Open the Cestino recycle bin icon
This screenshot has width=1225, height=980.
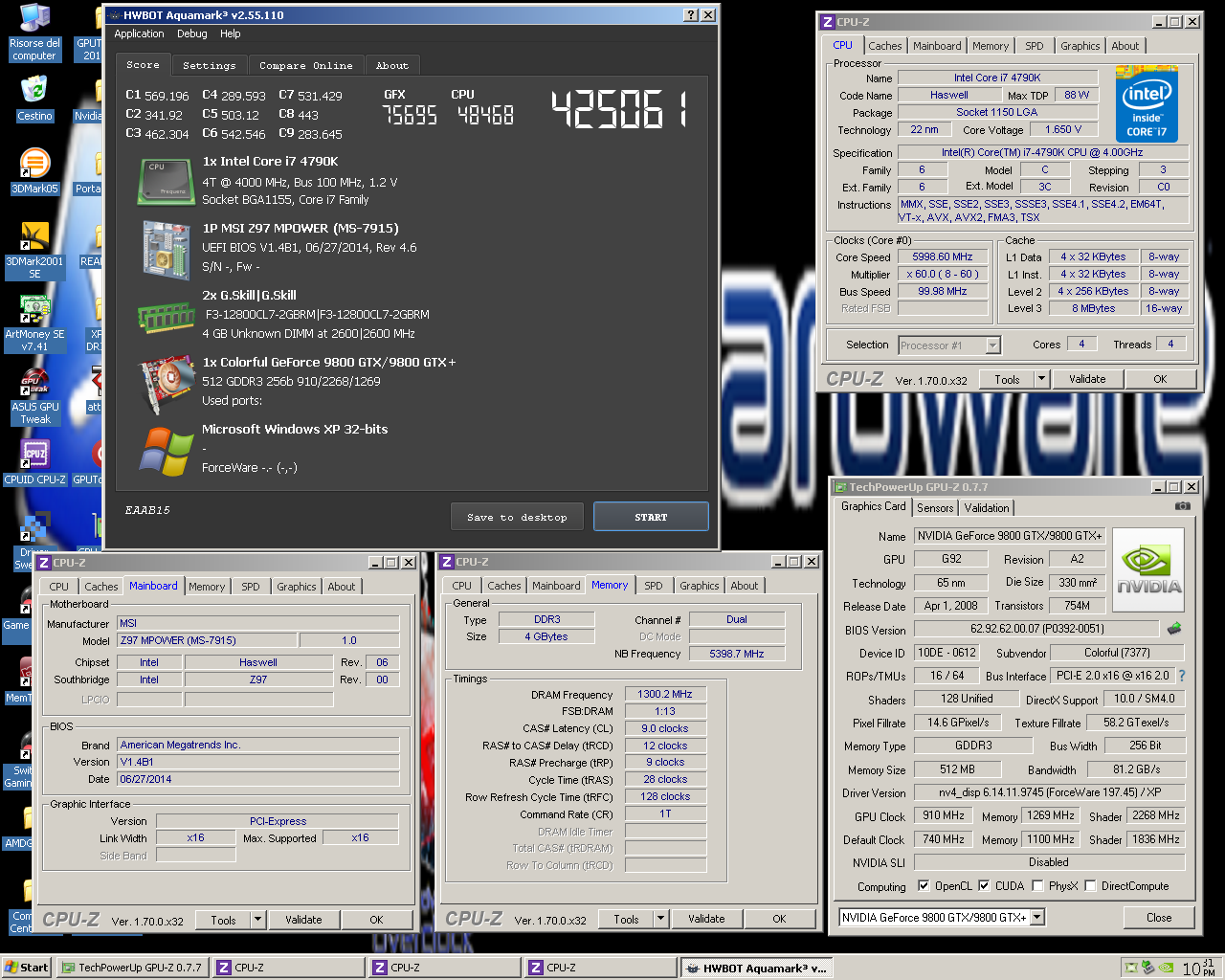(34, 98)
